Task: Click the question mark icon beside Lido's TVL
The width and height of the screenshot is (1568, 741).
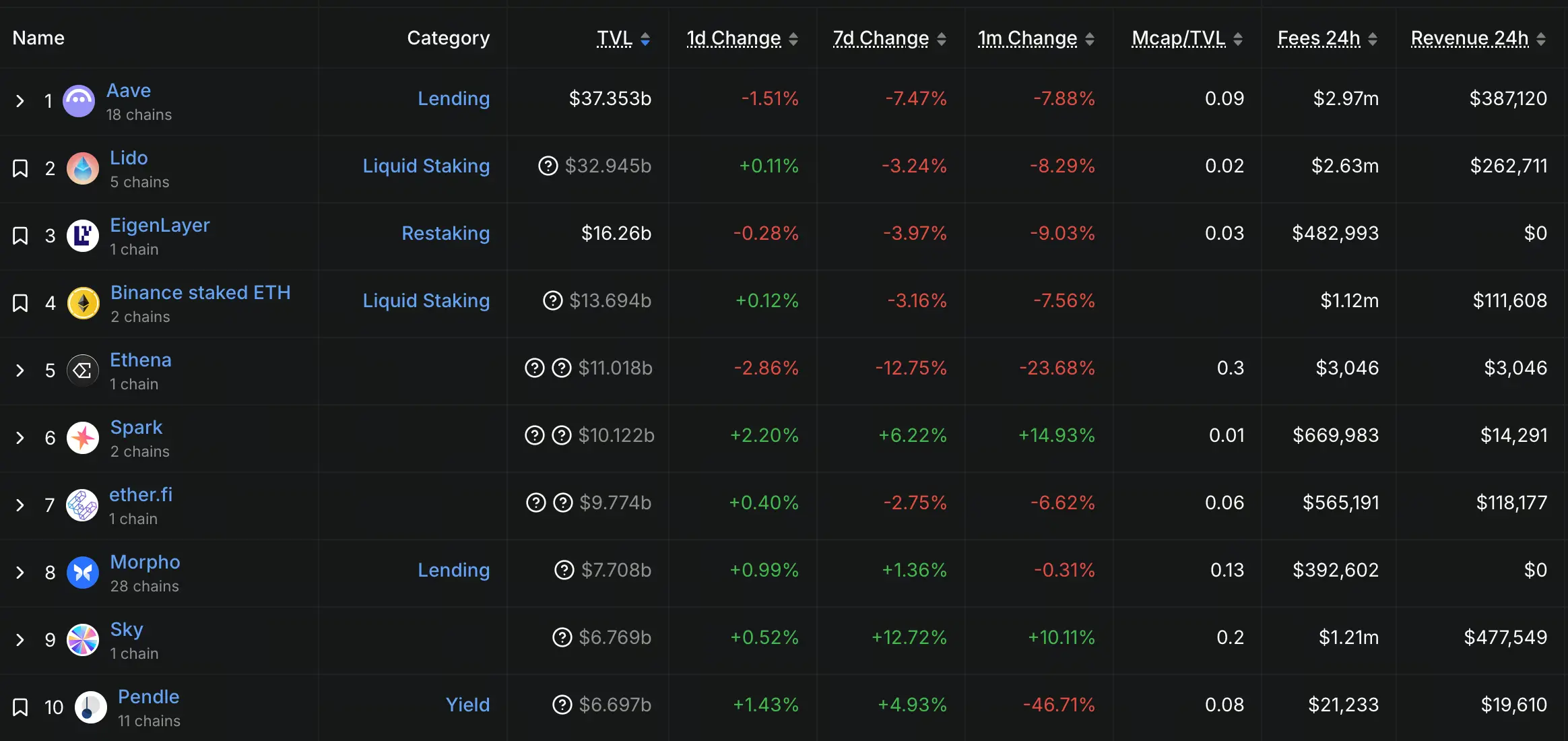Action: click(x=548, y=166)
